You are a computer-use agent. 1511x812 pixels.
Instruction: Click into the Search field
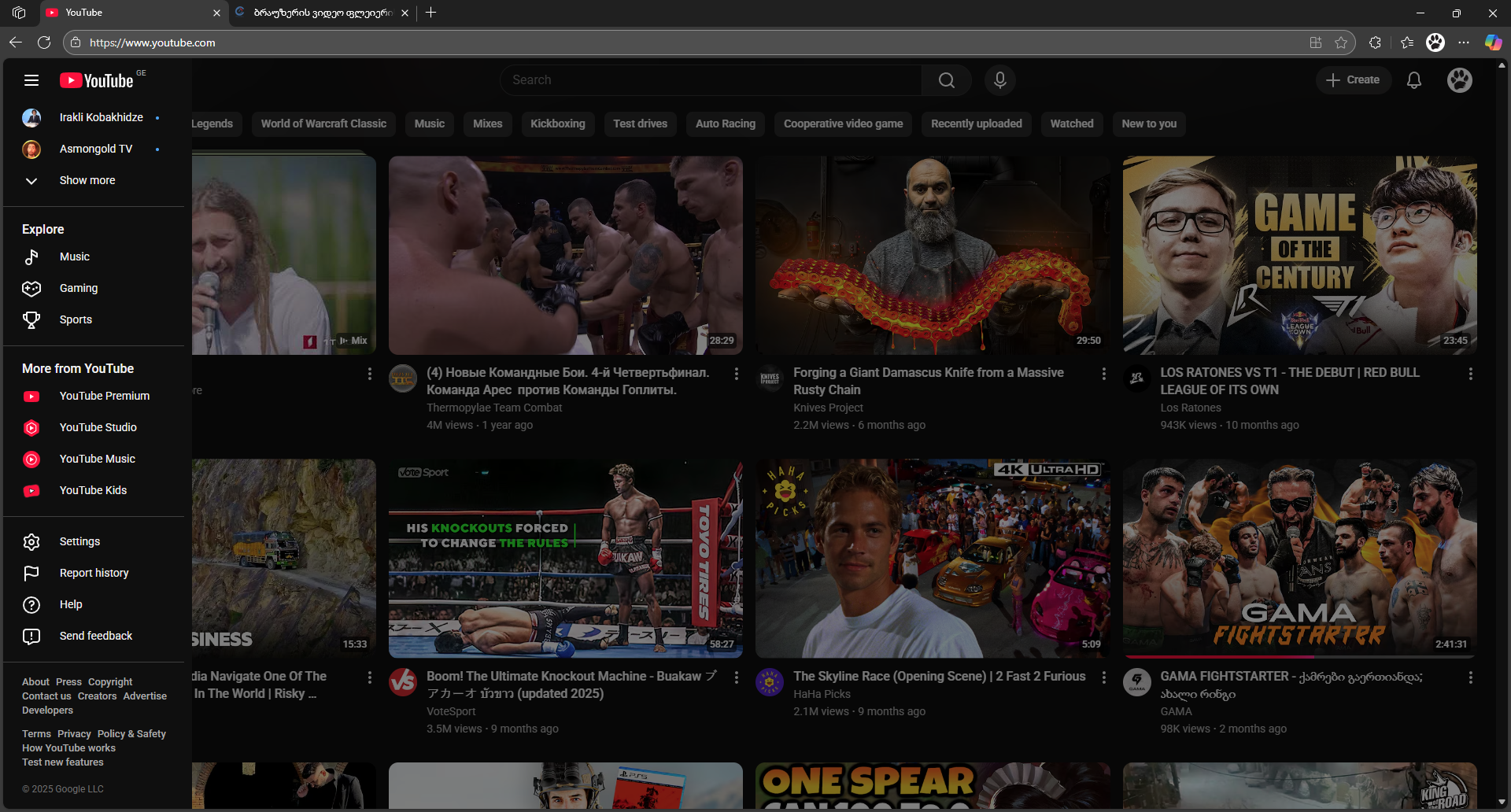pyautogui.click(x=708, y=80)
